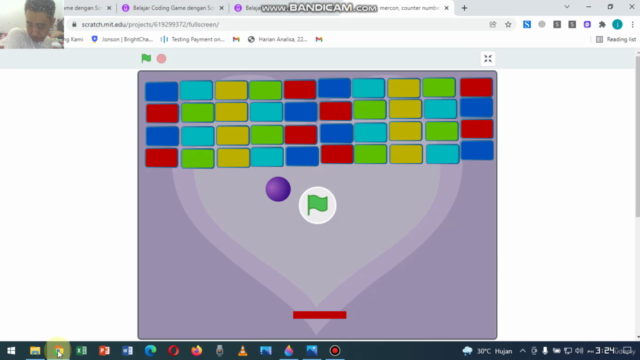The image size is (640, 360).
Task: Open the 'Jonson | BrightCha...' bookmark
Action: (x=122, y=39)
